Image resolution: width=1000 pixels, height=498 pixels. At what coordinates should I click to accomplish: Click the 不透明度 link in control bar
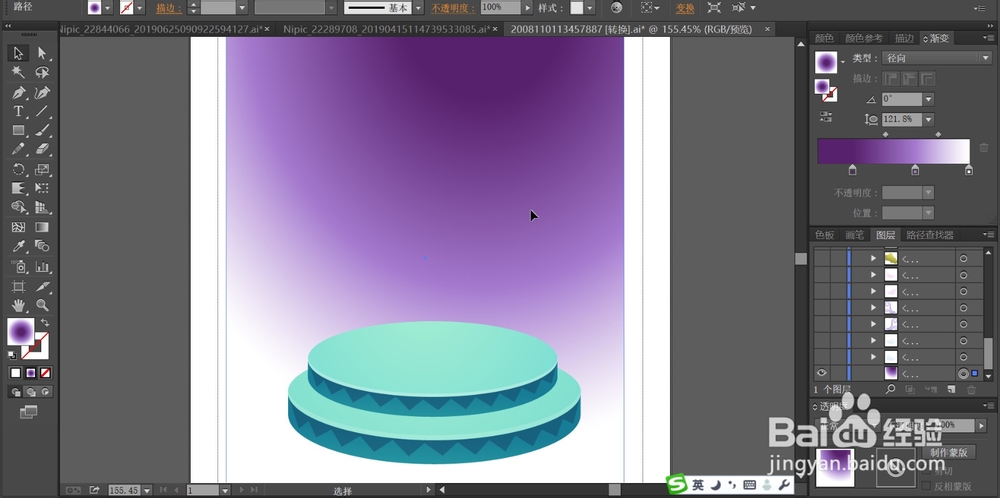453,8
